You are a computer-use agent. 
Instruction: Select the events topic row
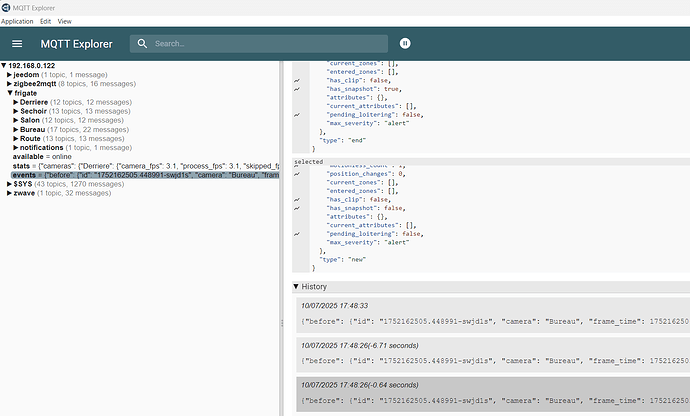coord(145,175)
